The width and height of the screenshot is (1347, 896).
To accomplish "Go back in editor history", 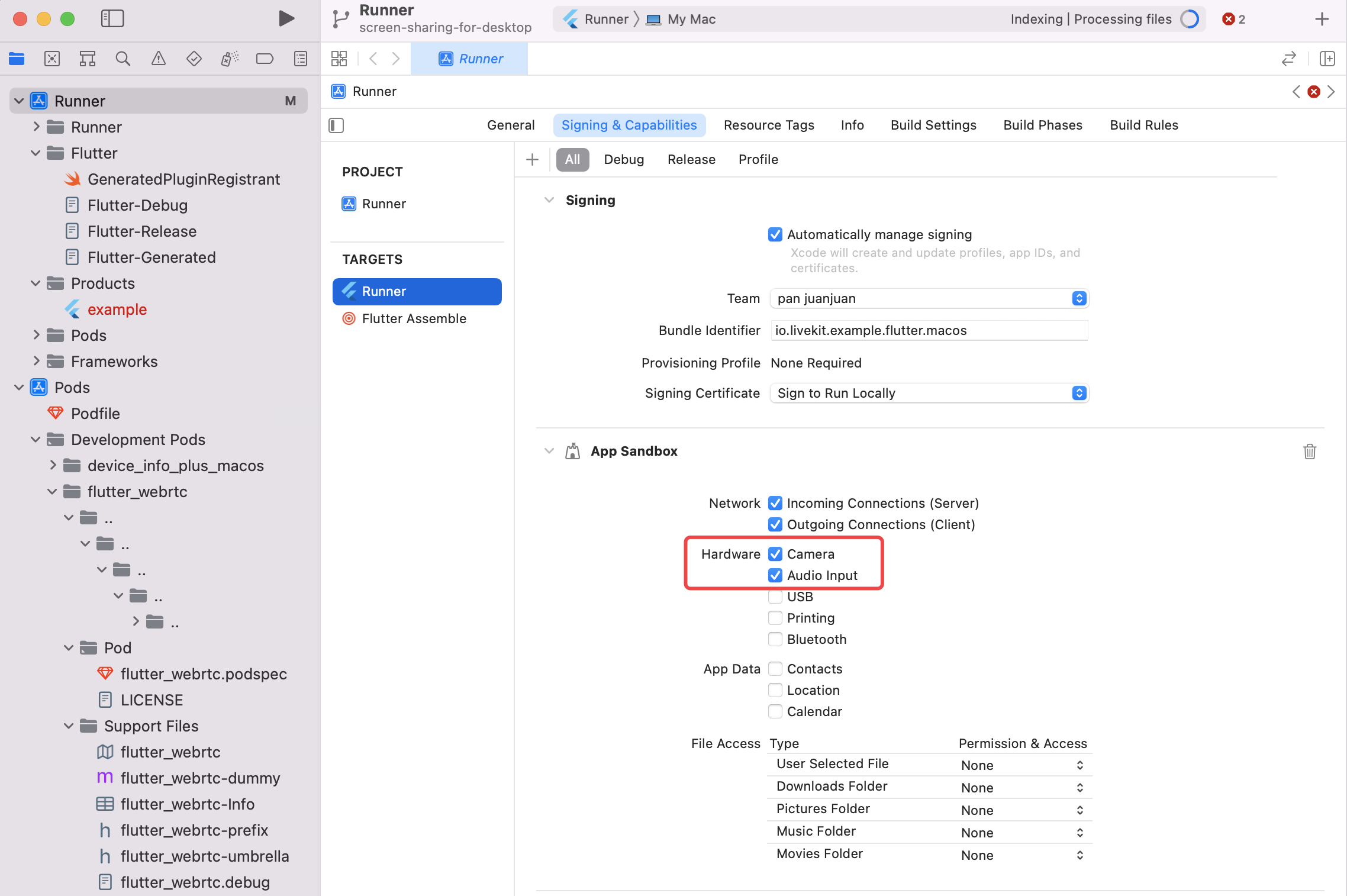I will 373,59.
